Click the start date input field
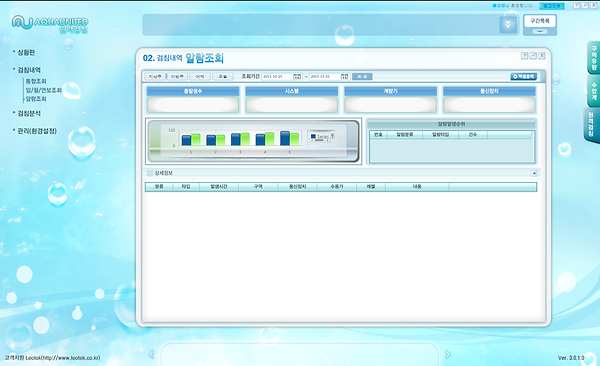 click(277, 77)
